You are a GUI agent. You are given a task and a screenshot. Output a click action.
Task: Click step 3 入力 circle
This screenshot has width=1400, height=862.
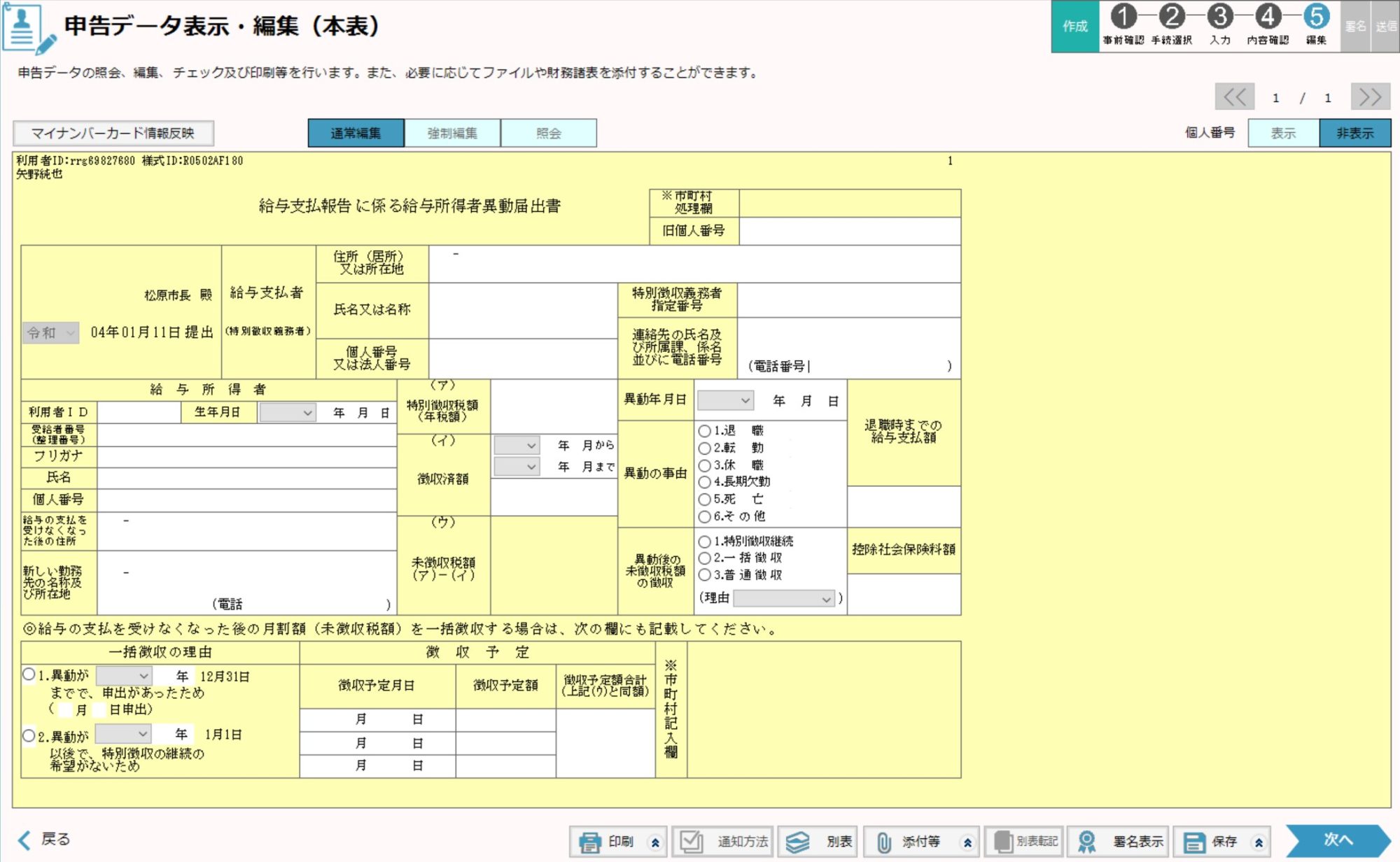pyautogui.click(x=1220, y=16)
